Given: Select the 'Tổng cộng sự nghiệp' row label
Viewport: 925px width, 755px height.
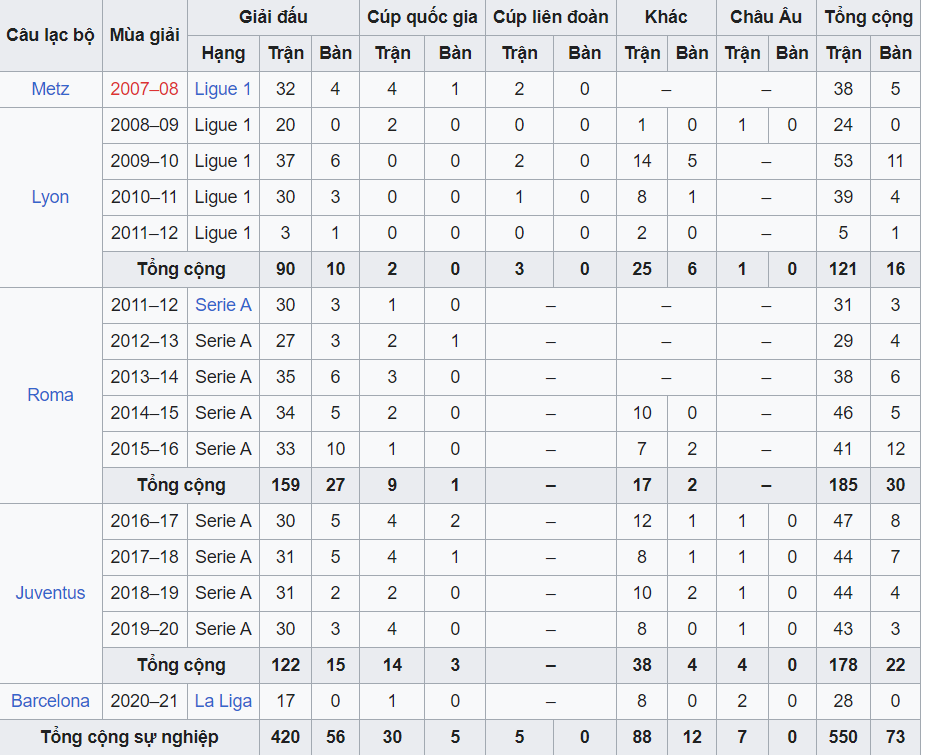Looking at the screenshot, I should tap(130, 737).
